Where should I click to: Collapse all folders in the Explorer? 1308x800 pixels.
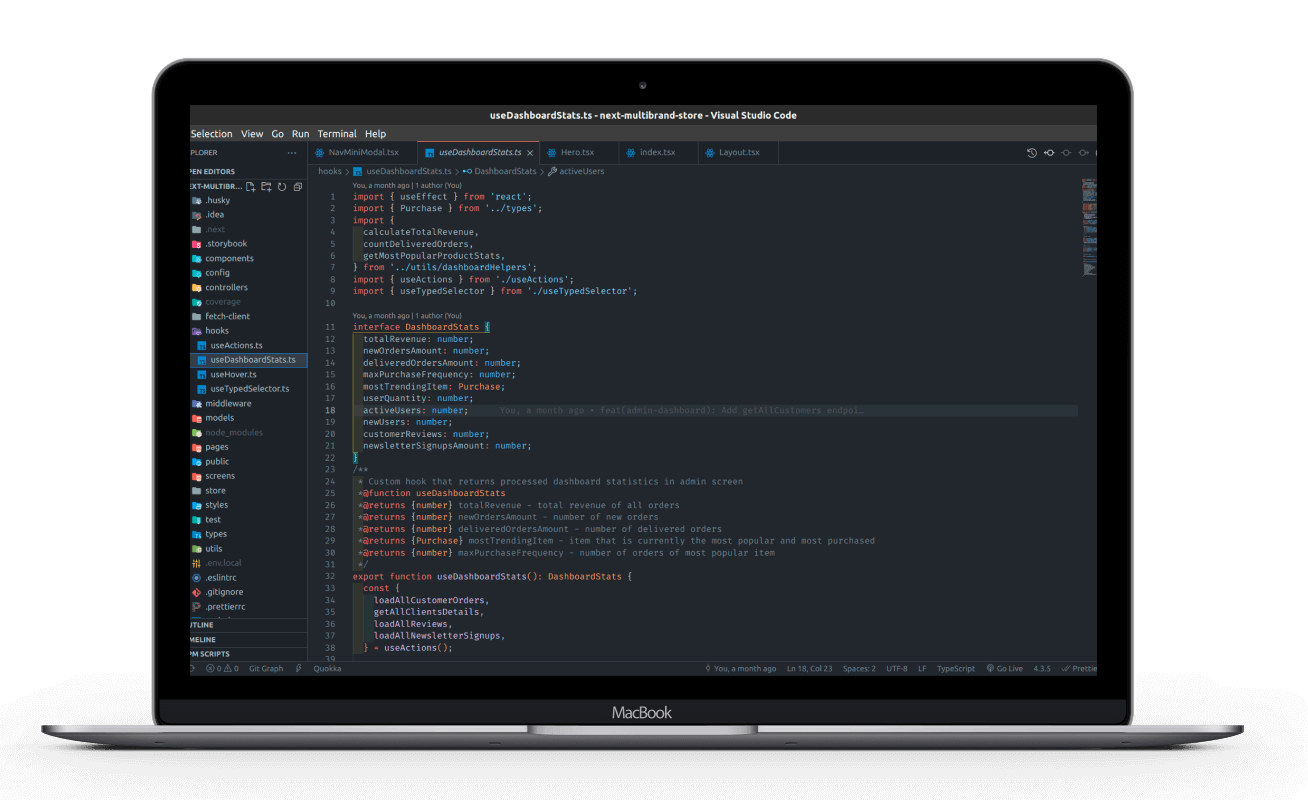pos(297,186)
